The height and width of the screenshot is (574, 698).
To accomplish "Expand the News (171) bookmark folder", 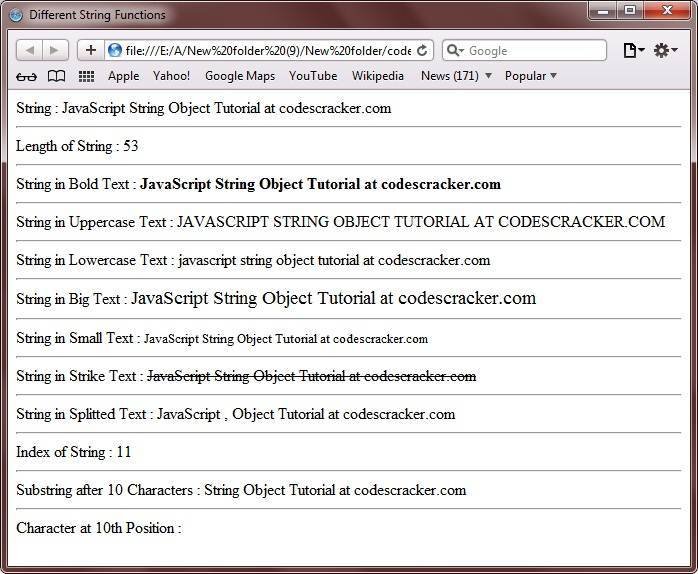I will coord(456,76).
